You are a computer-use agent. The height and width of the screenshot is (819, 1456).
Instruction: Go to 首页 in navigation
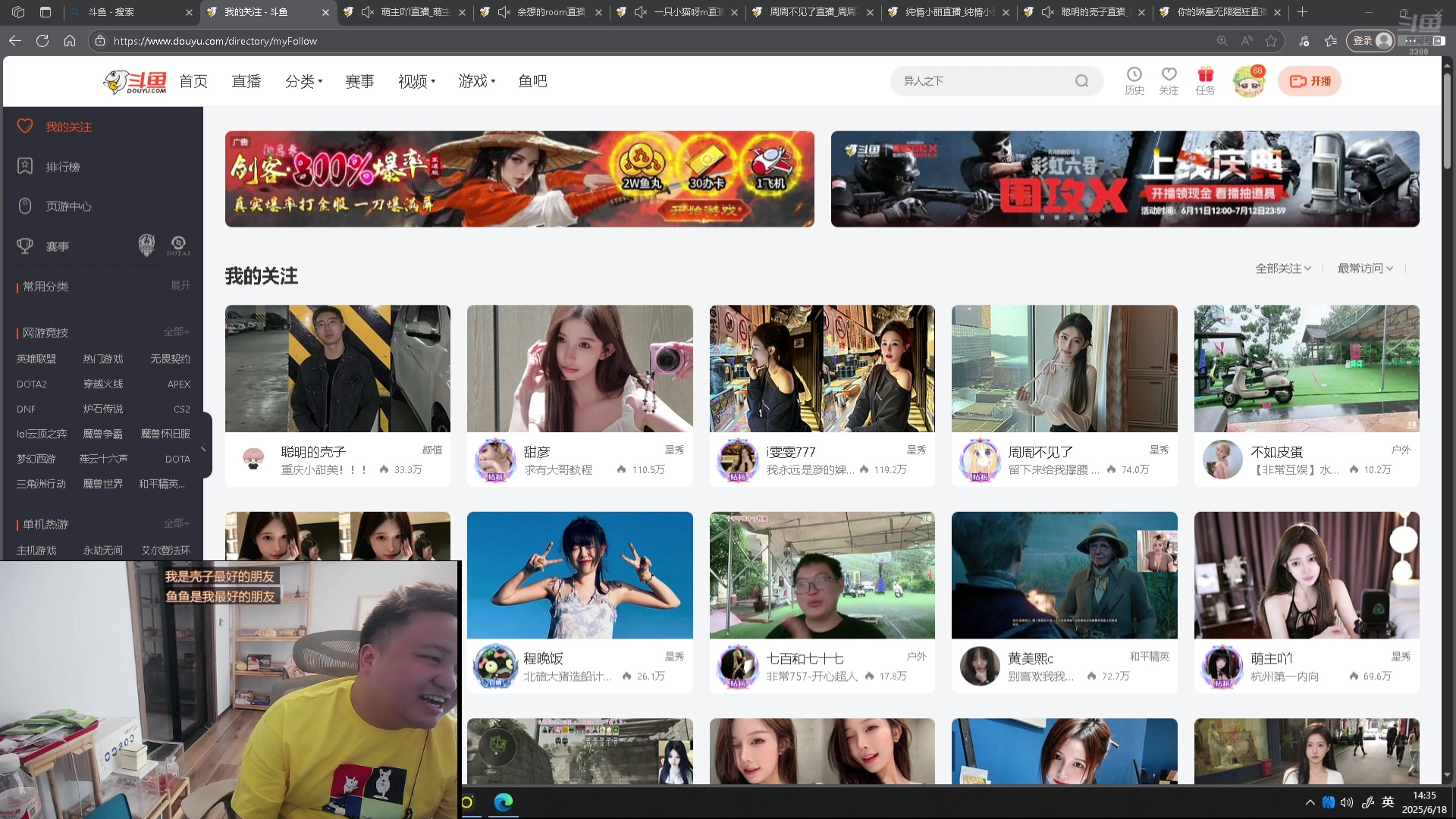(x=193, y=81)
